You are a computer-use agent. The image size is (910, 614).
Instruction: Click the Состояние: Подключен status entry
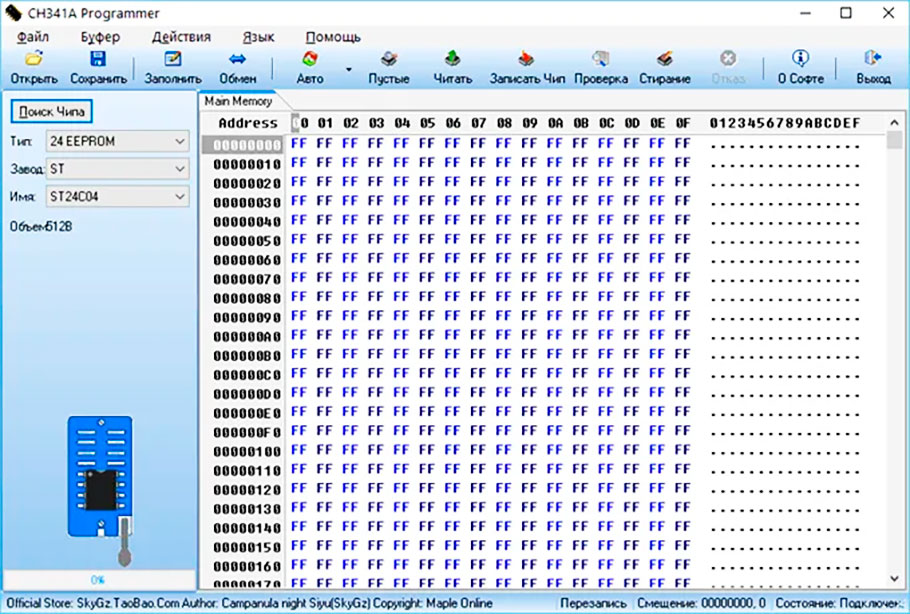[x=838, y=604]
